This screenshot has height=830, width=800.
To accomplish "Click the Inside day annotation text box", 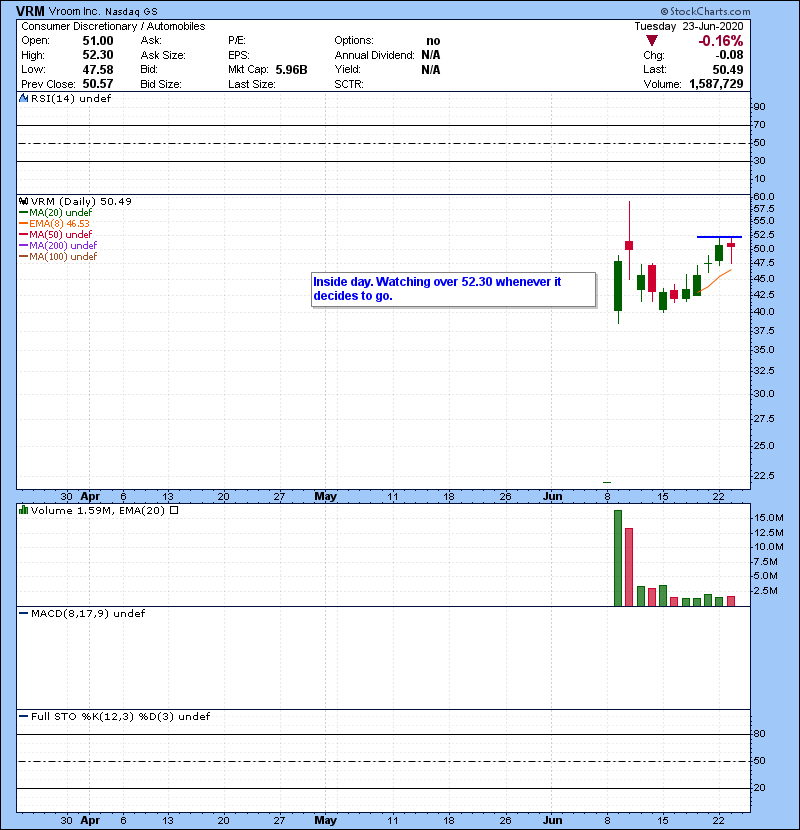I will click(x=453, y=289).
